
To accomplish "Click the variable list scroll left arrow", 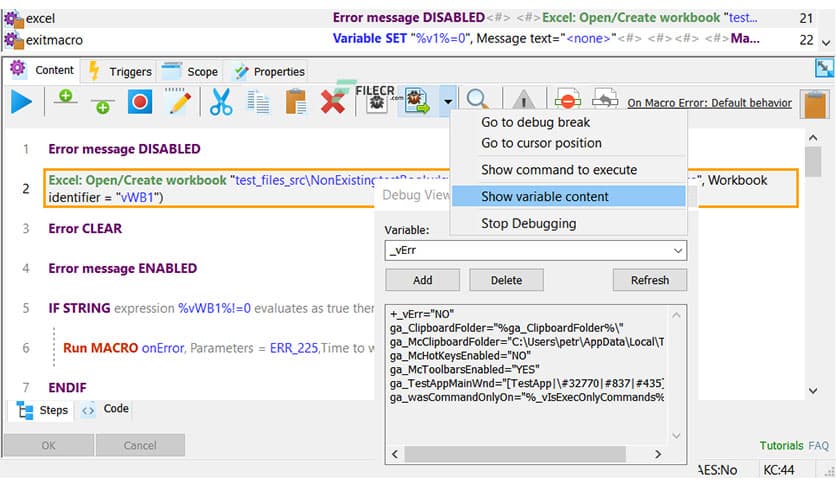I will (x=395, y=454).
